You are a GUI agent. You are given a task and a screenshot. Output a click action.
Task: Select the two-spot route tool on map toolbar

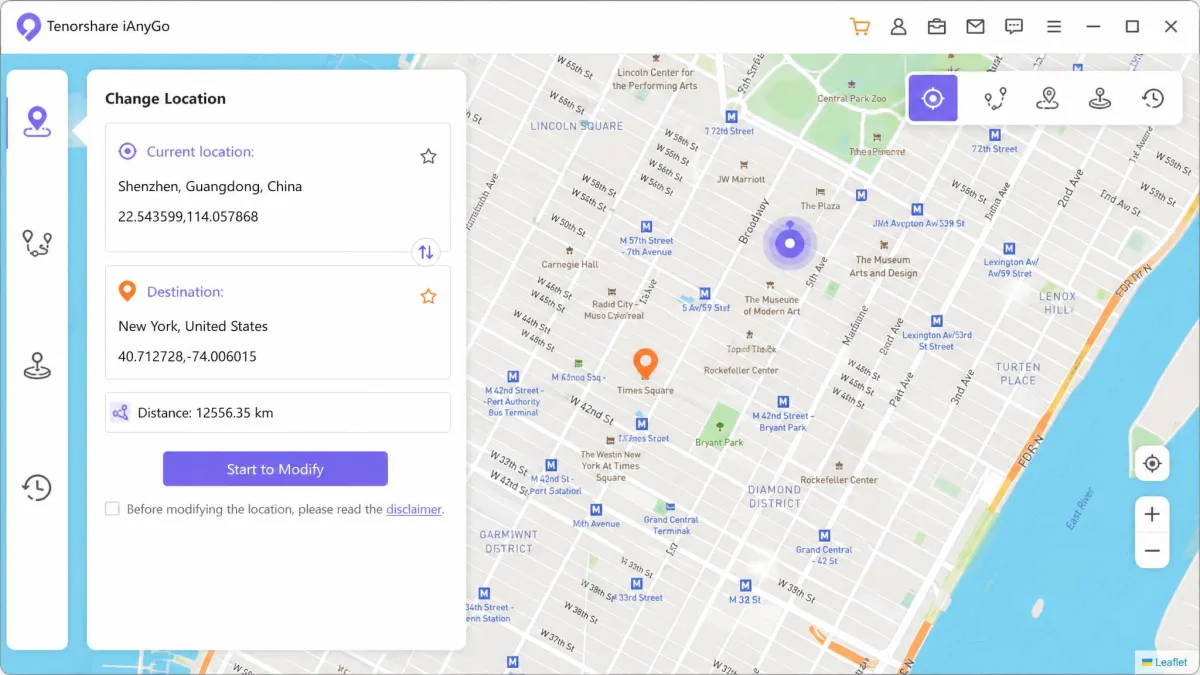995,98
